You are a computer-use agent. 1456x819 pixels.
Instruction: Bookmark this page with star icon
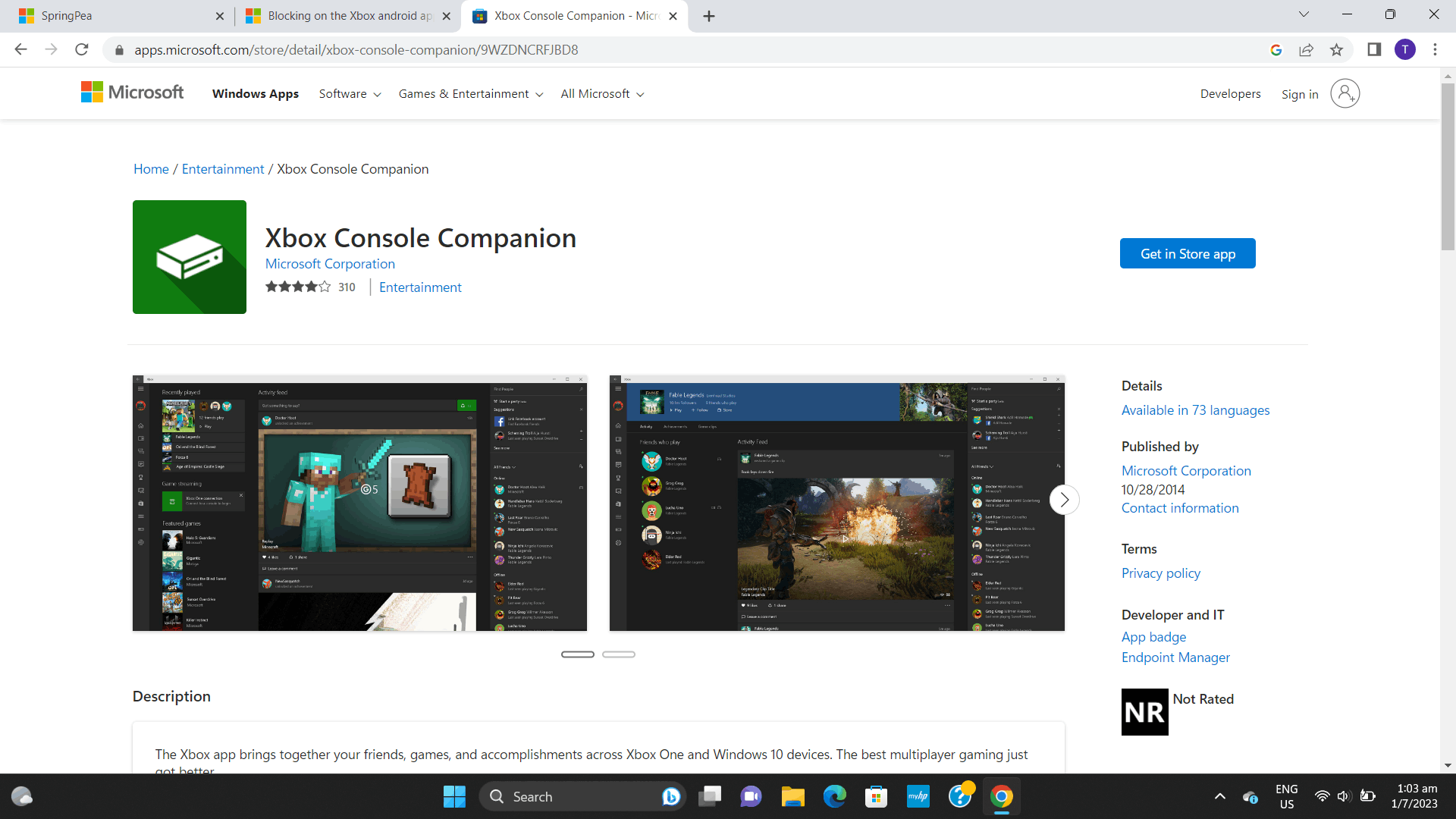point(1336,49)
